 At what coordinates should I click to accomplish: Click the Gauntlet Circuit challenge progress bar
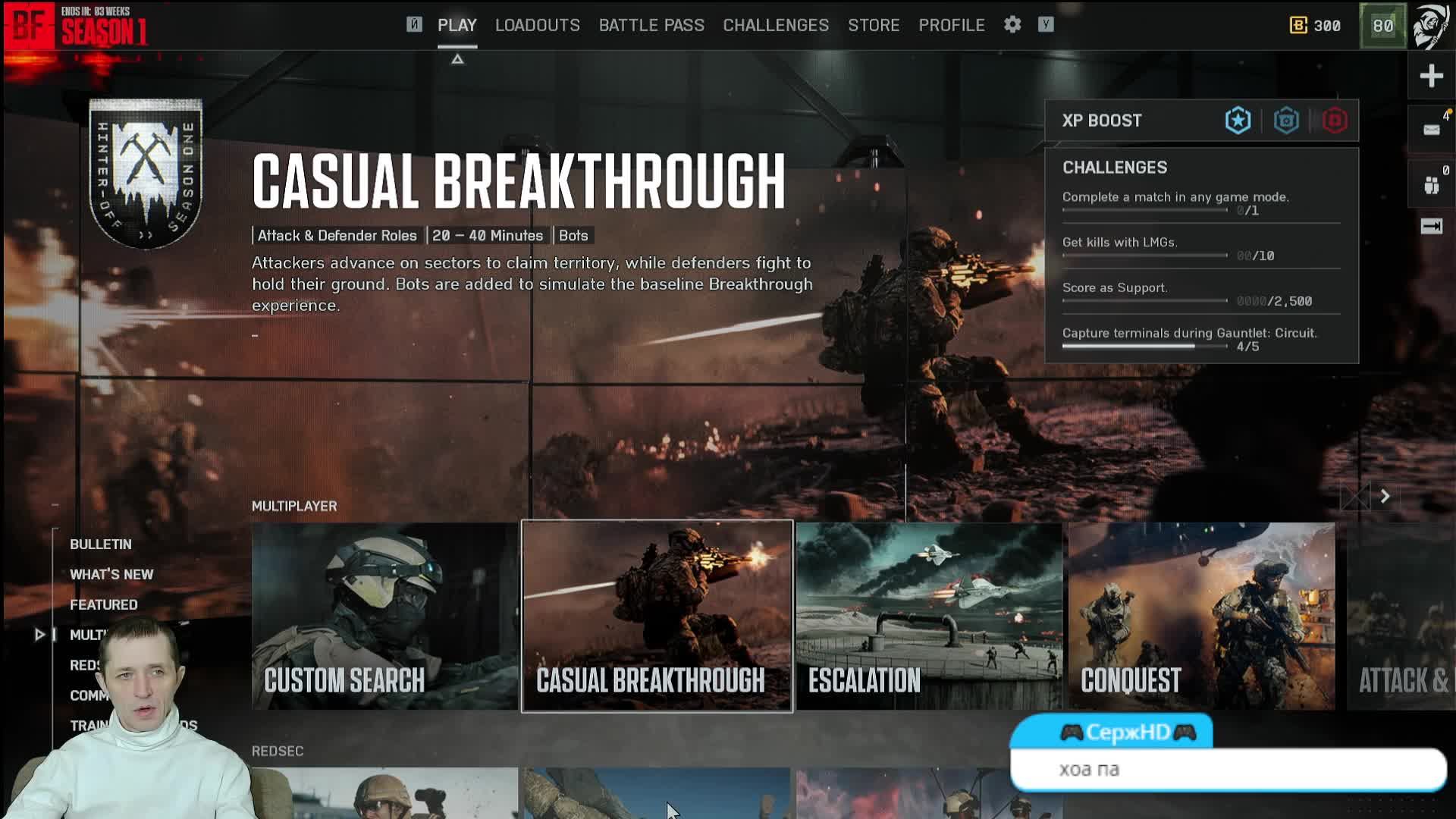tap(1144, 347)
